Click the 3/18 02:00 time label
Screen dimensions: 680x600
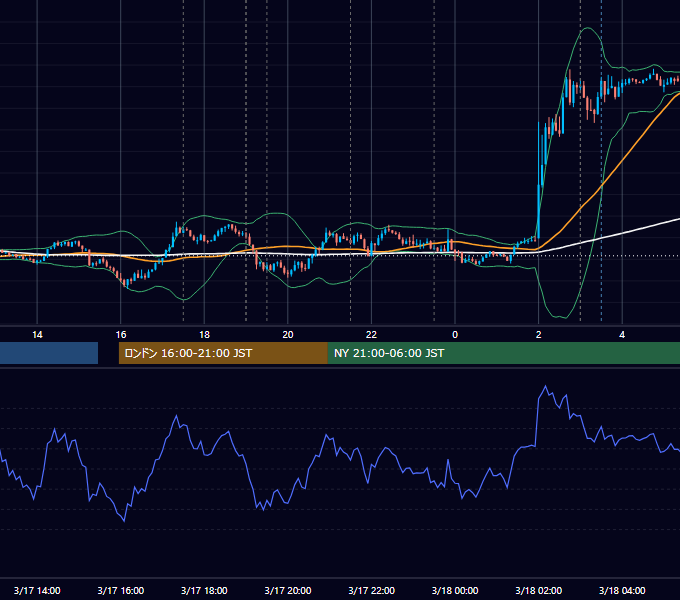pos(539,590)
